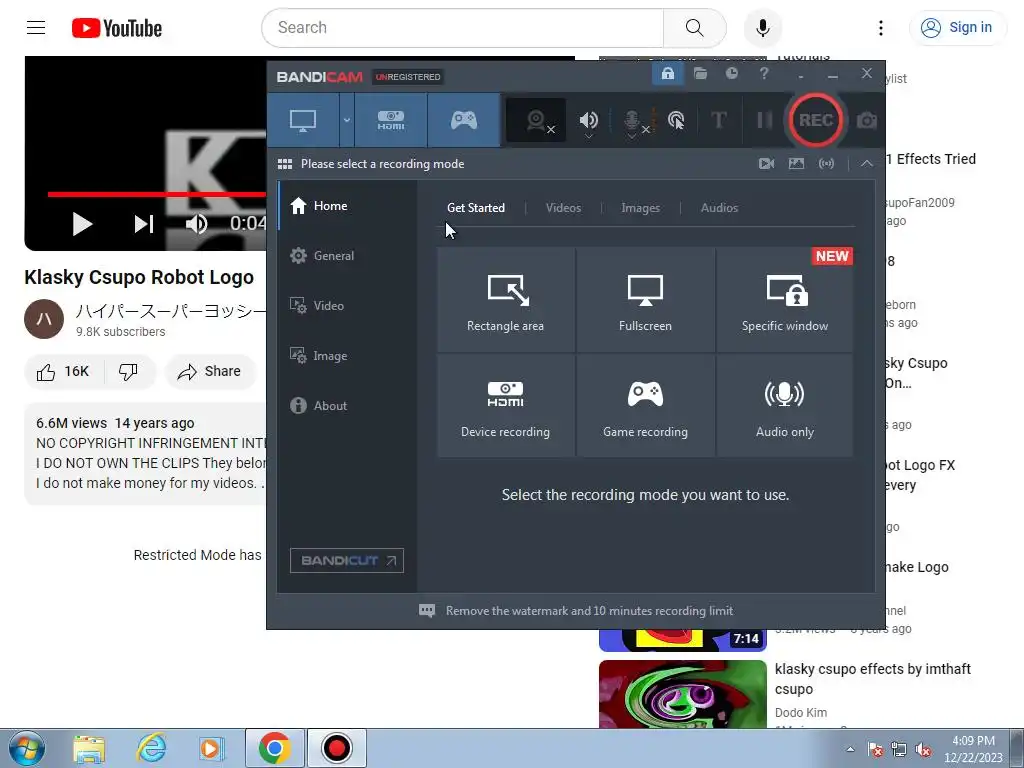Click Remove the watermark message link
Viewport: 1024px width, 768px height.
589,611
